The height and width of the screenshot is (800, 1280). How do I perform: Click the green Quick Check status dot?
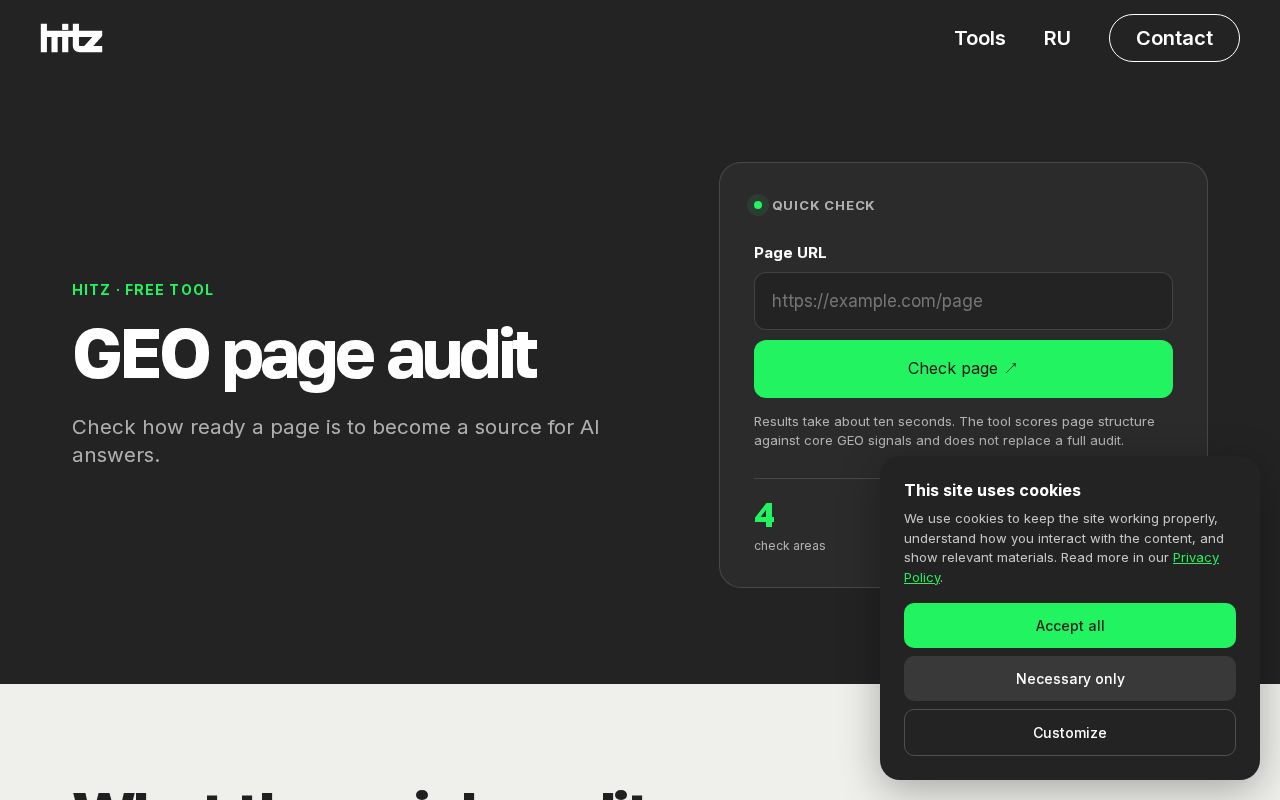tap(758, 205)
